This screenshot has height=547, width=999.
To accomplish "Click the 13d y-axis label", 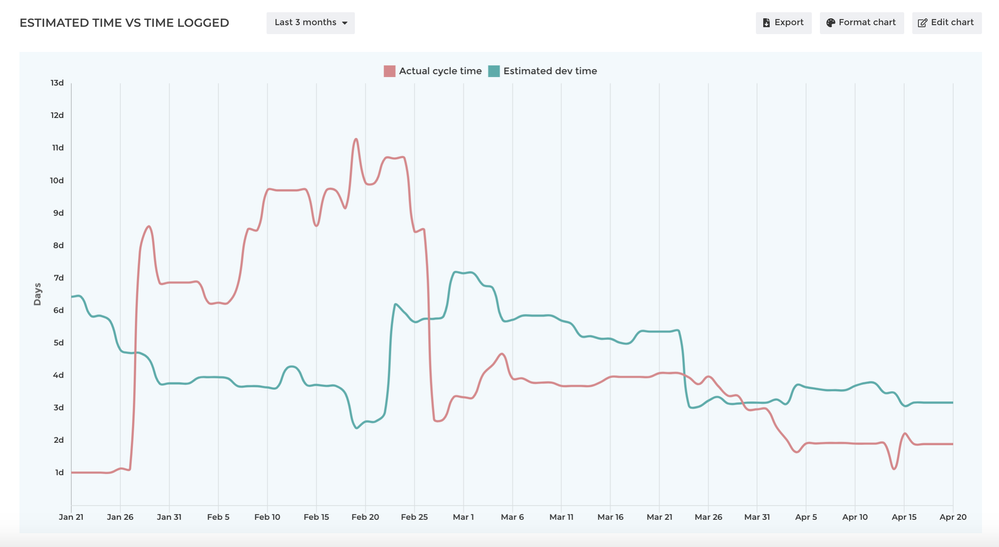I will click(x=57, y=83).
